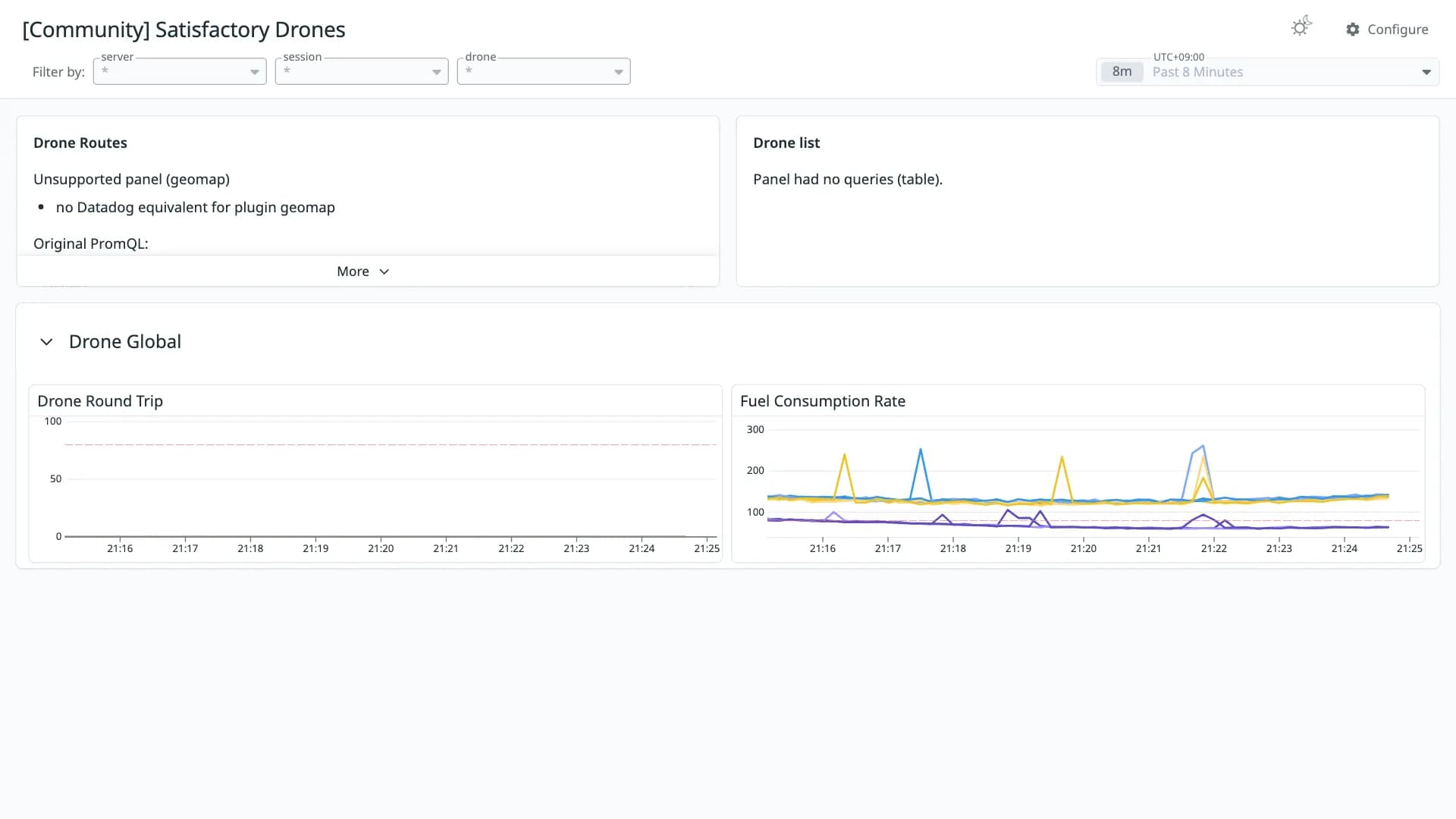Screen dimensions: 1456x819
Task: Click the 8m time badge
Action: coord(1122,72)
